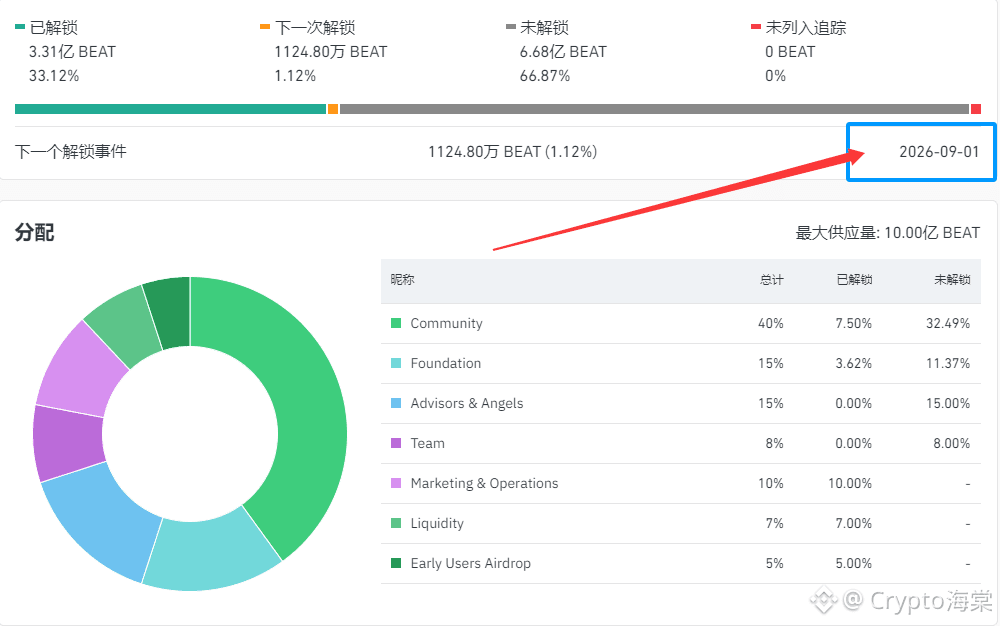This screenshot has height=626, width=1000.
Task: Click Marketing & Operations' 10.00% unlocked cell
Action: click(849, 483)
